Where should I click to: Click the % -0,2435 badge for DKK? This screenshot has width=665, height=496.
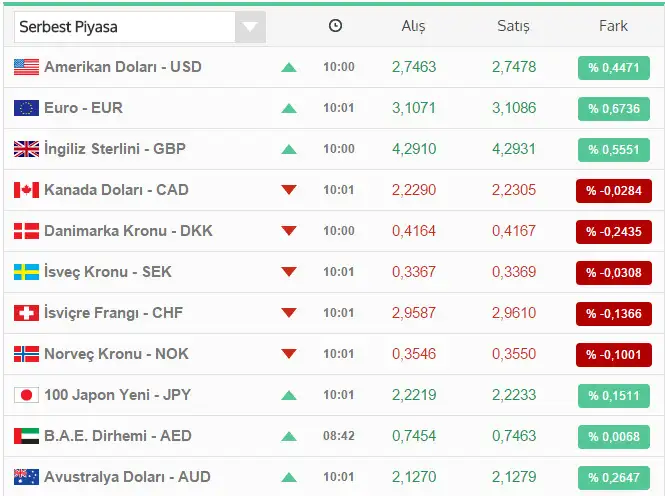tap(614, 232)
